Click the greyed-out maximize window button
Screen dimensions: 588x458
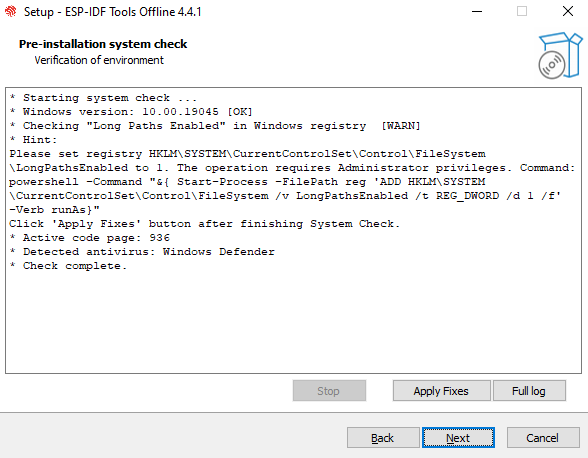point(522,11)
